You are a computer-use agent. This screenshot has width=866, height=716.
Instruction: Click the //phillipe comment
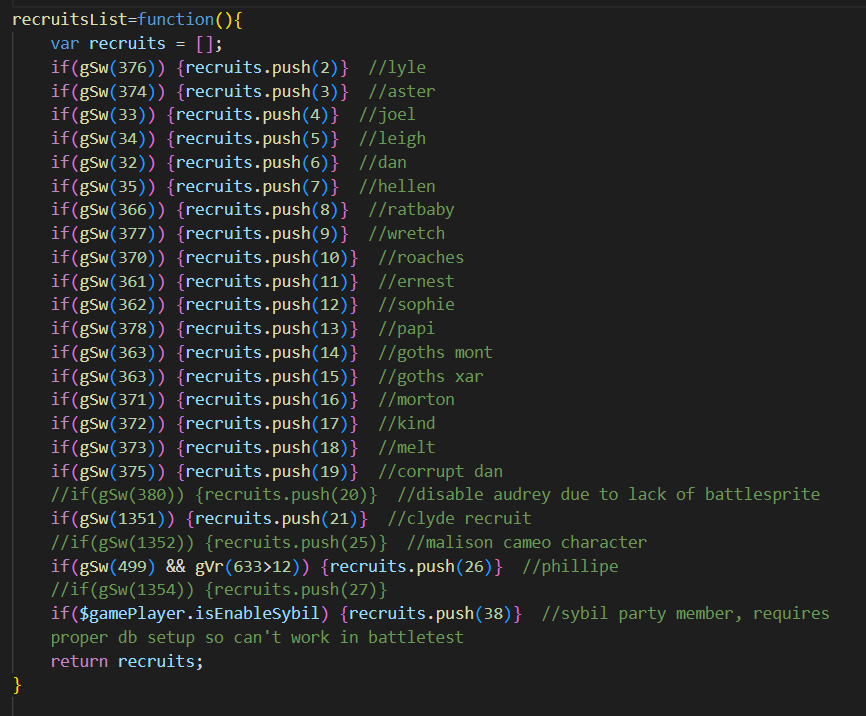point(570,566)
